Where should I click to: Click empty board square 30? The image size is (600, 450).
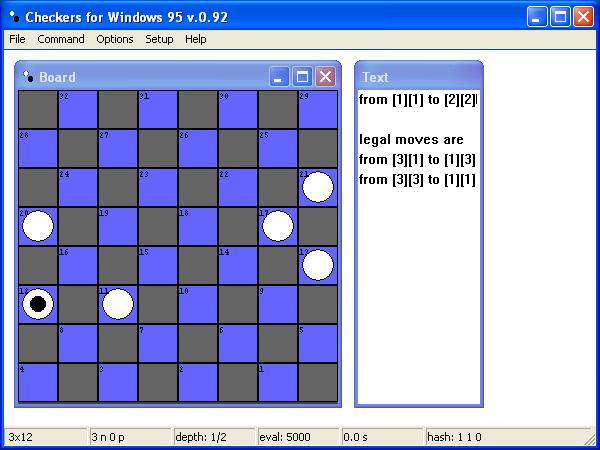[x=238, y=109]
